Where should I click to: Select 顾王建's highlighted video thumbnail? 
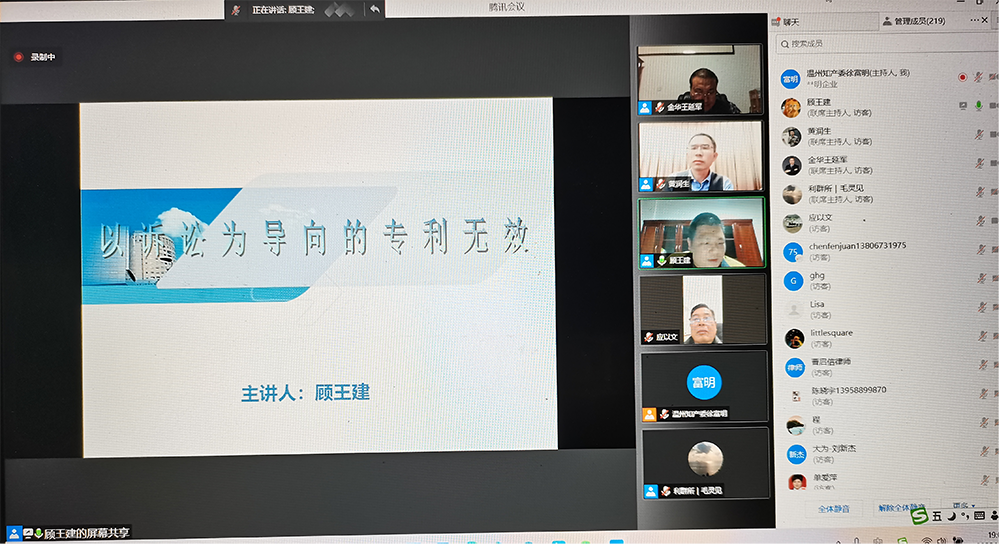click(701, 232)
